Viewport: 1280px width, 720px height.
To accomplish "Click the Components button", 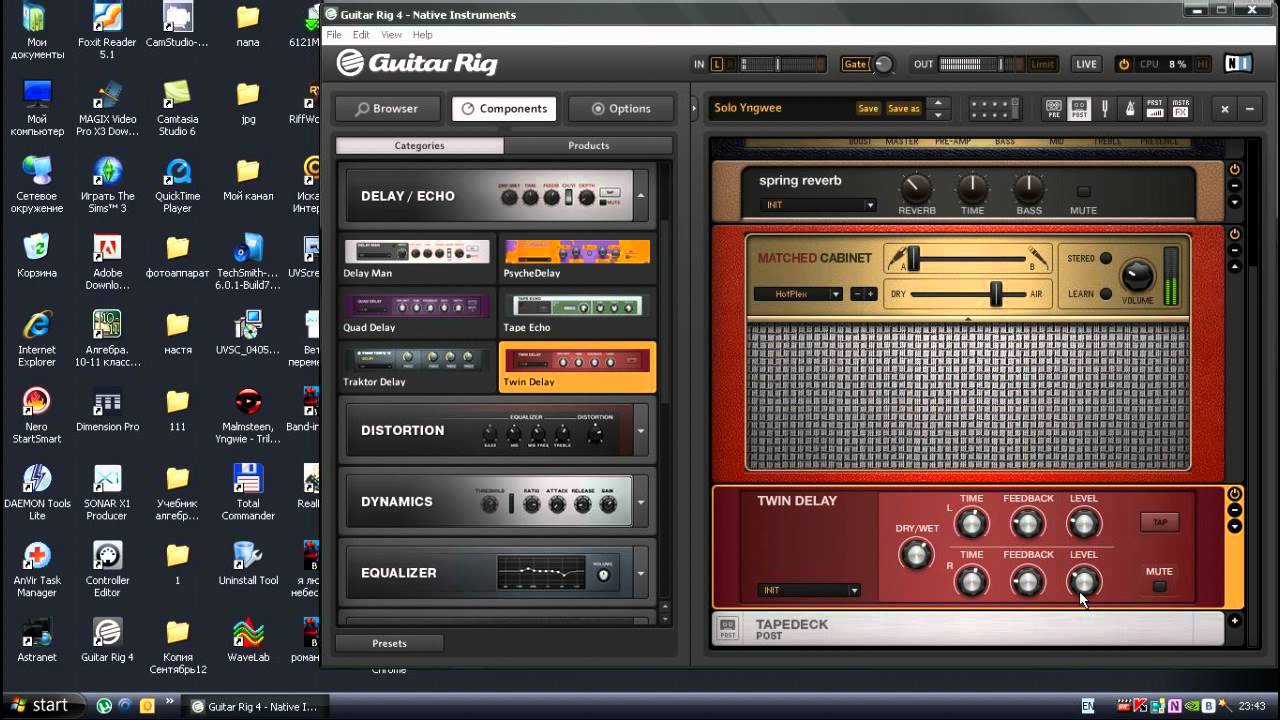I will (x=506, y=108).
